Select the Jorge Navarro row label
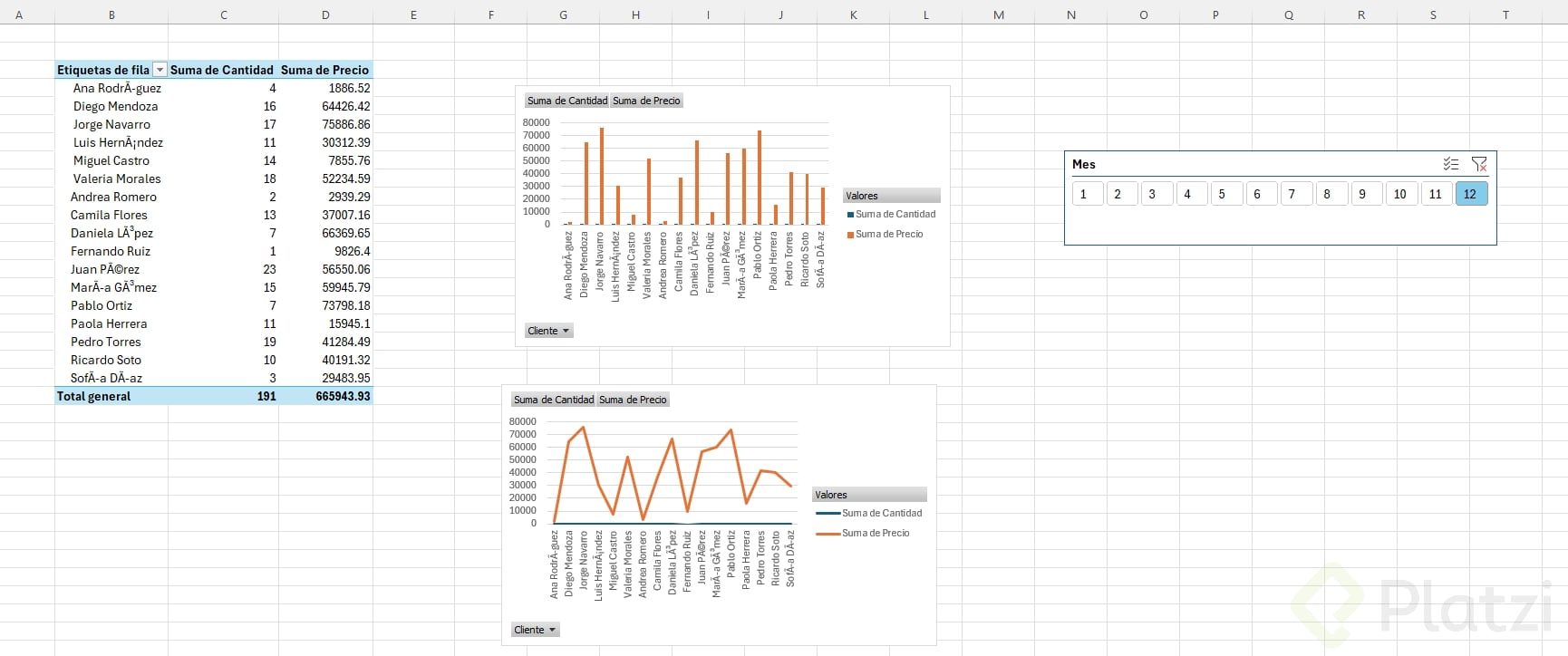This screenshot has width=1568, height=656. [111, 124]
